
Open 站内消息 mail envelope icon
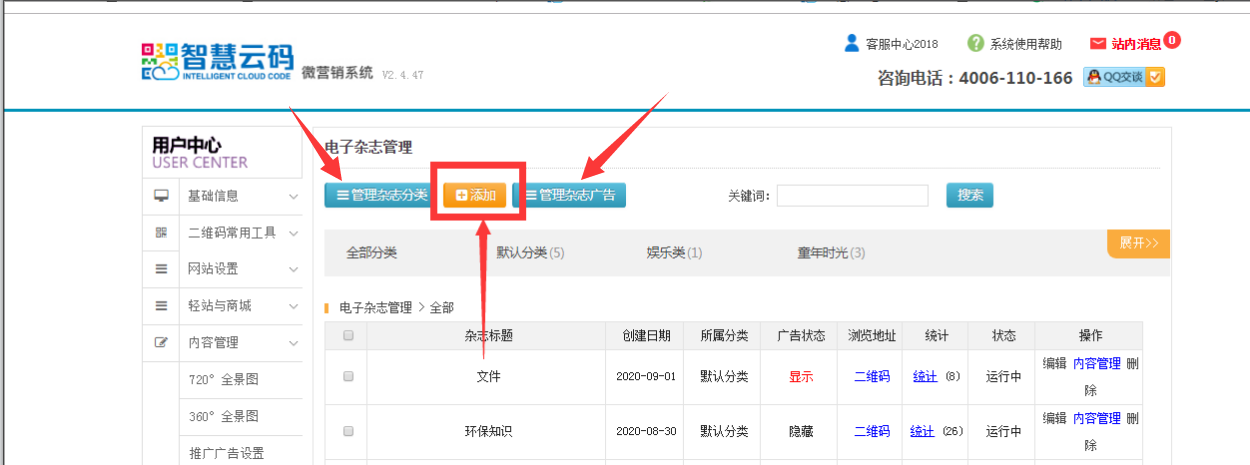click(1098, 44)
